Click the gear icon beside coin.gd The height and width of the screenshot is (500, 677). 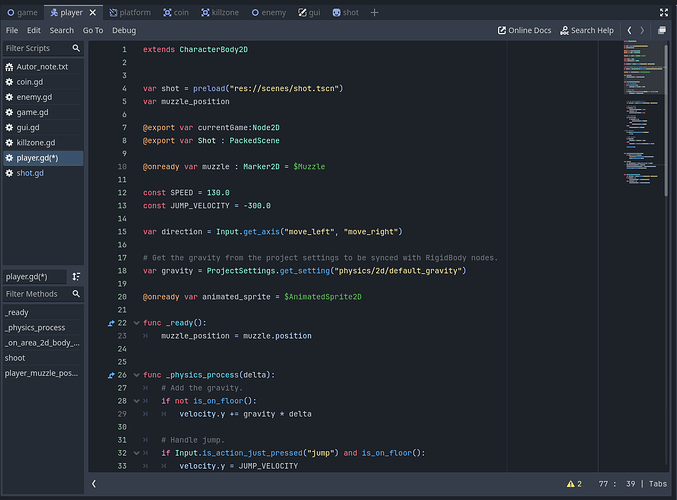pyautogui.click(x=9, y=82)
